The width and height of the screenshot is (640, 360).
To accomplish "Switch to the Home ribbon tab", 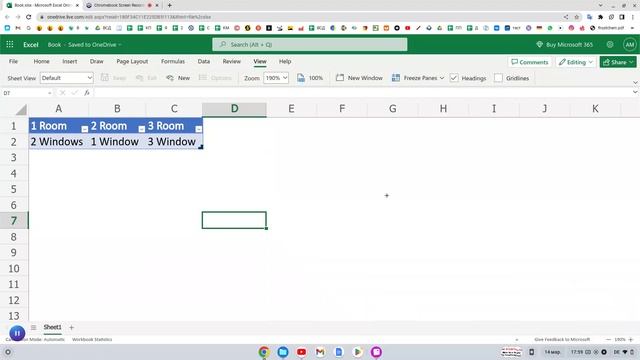I will (x=41, y=61).
